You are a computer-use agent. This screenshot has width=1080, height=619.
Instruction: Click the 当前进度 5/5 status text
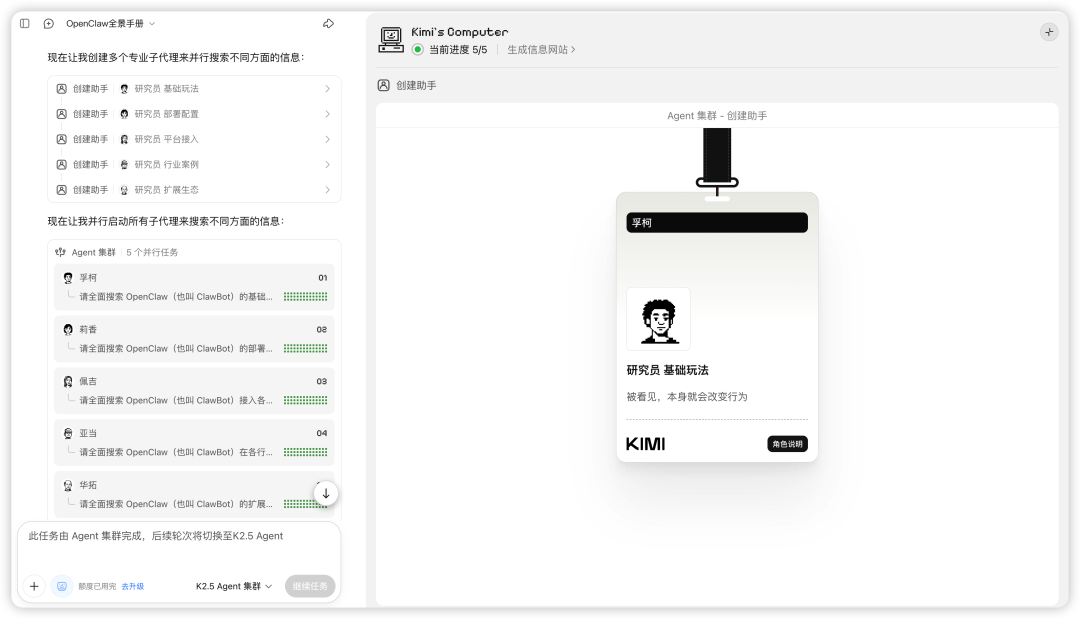pyautogui.click(x=458, y=50)
